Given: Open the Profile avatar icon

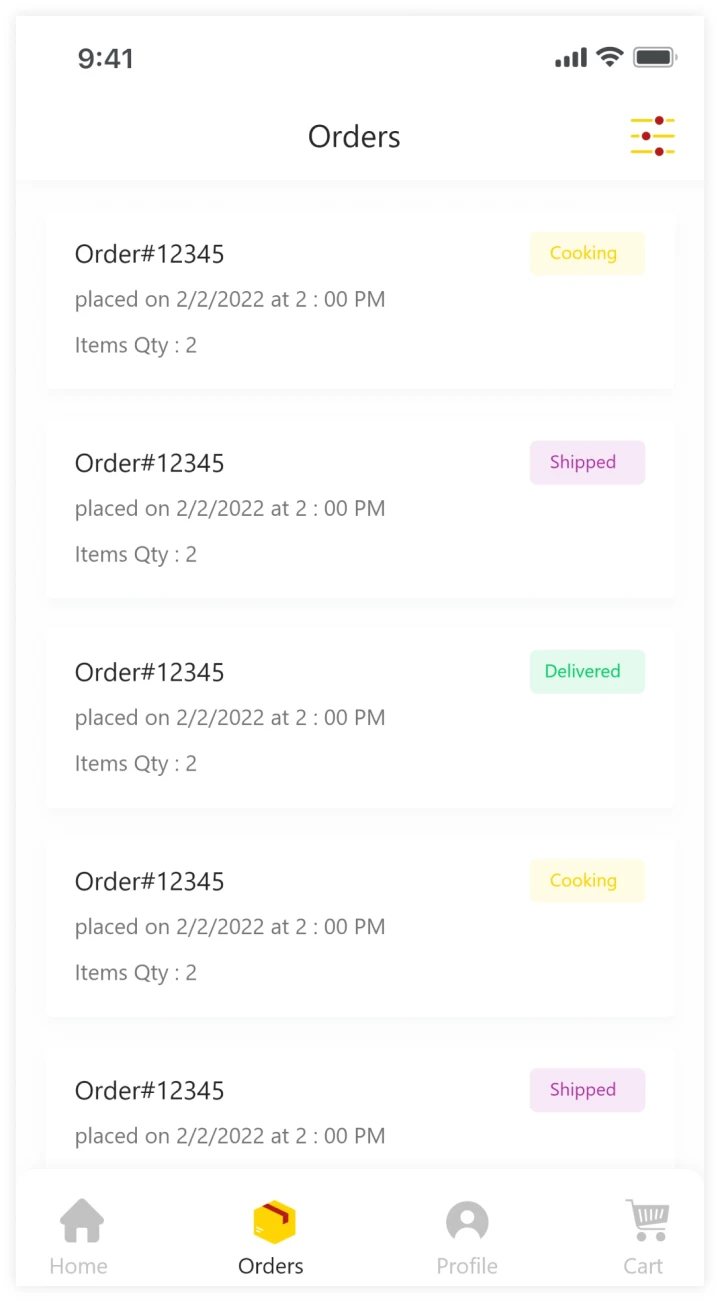Looking at the screenshot, I should pyautogui.click(x=467, y=1221).
